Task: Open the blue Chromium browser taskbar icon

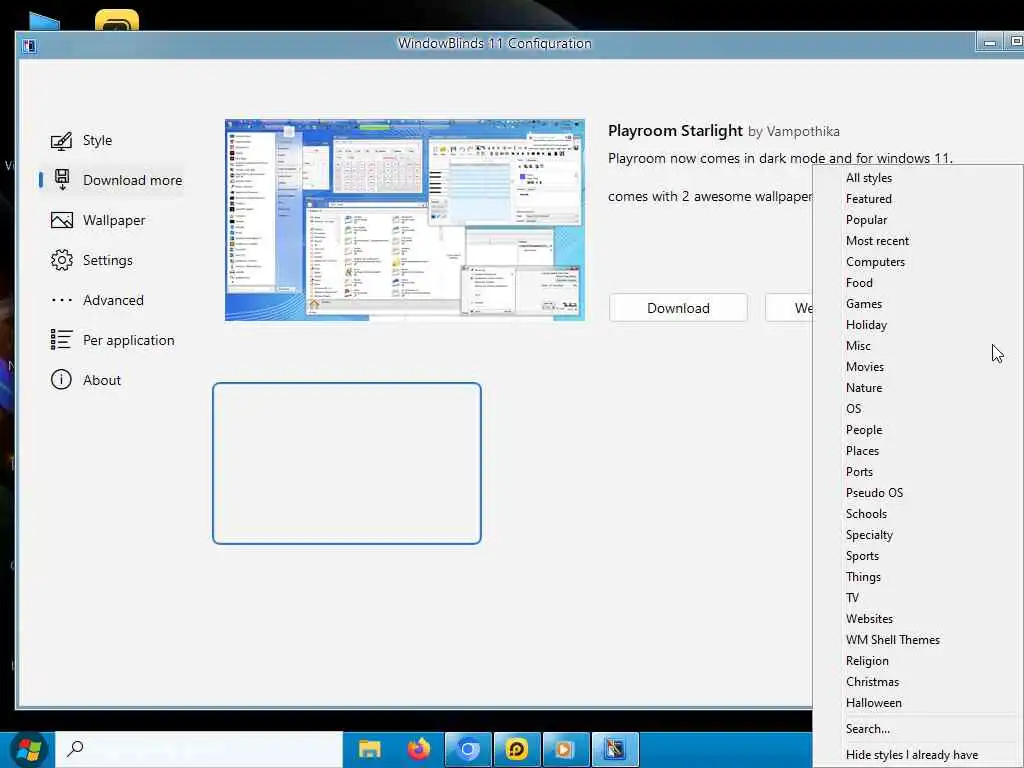Action: pyautogui.click(x=468, y=749)
